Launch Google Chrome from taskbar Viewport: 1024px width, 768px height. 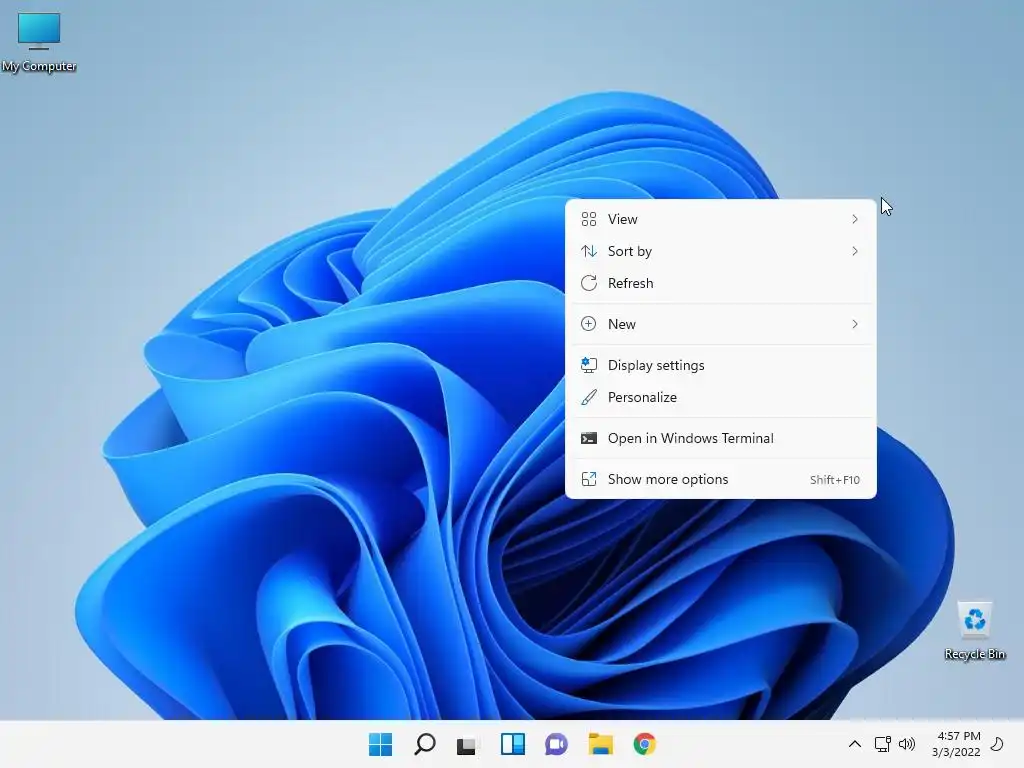coord(645,744)
